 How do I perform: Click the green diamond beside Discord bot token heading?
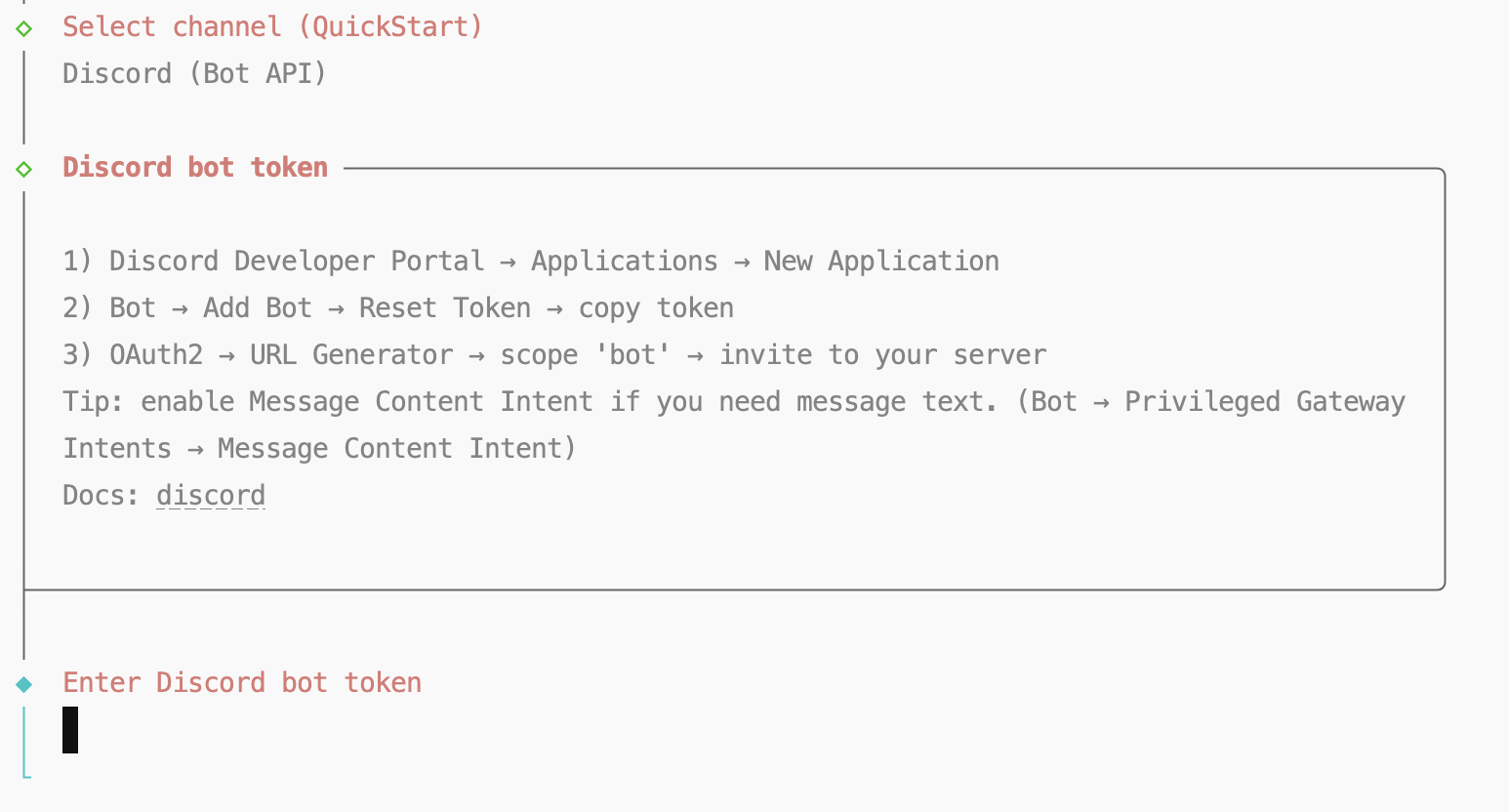tap(24, 170)
